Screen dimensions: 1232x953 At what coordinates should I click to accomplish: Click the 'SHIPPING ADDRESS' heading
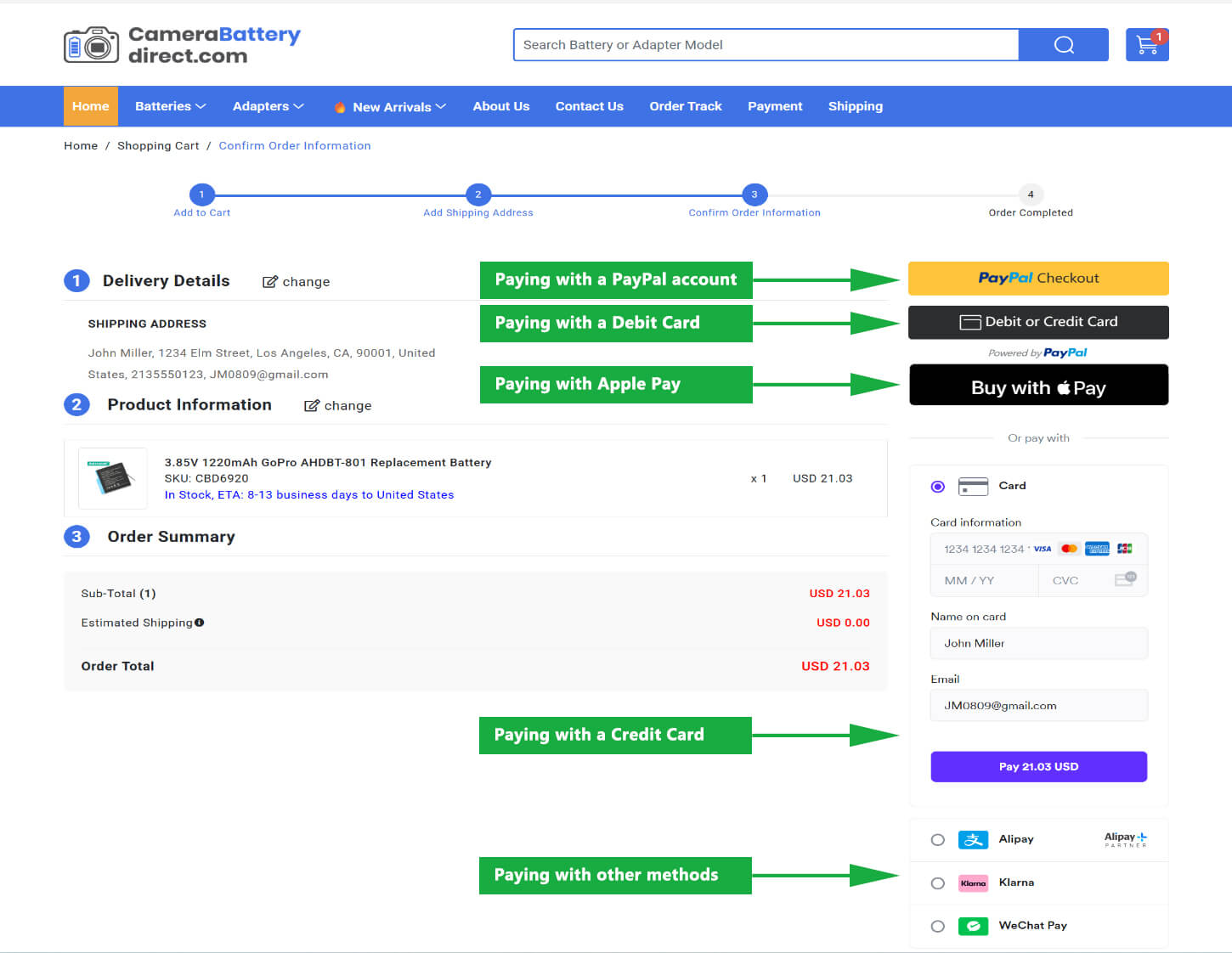pos(147,324)
